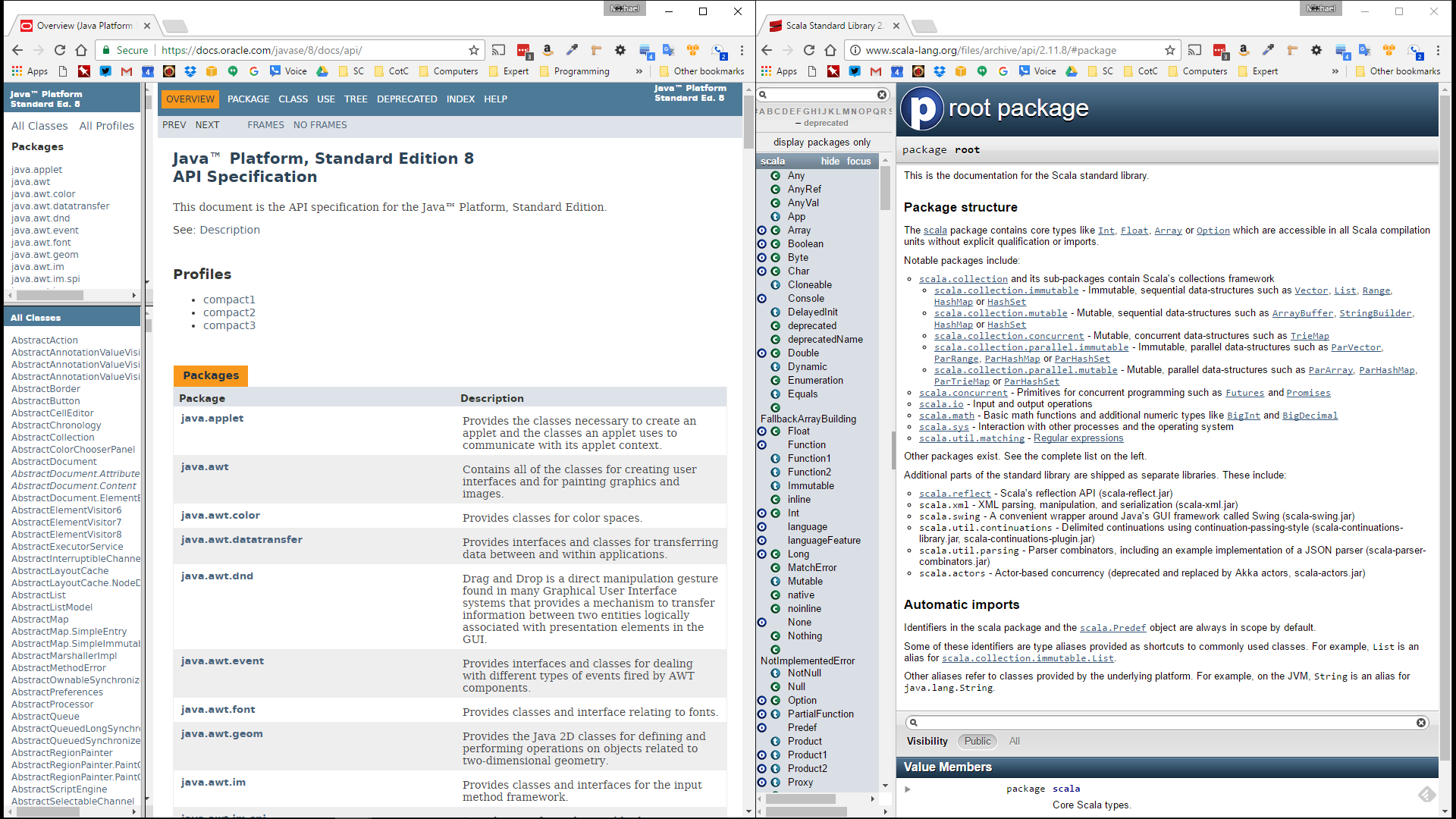Open the java.awt.datatransfer package link in the table
Image resolution: width=1456 pixels, height=819 pixels.
point(241,539)
